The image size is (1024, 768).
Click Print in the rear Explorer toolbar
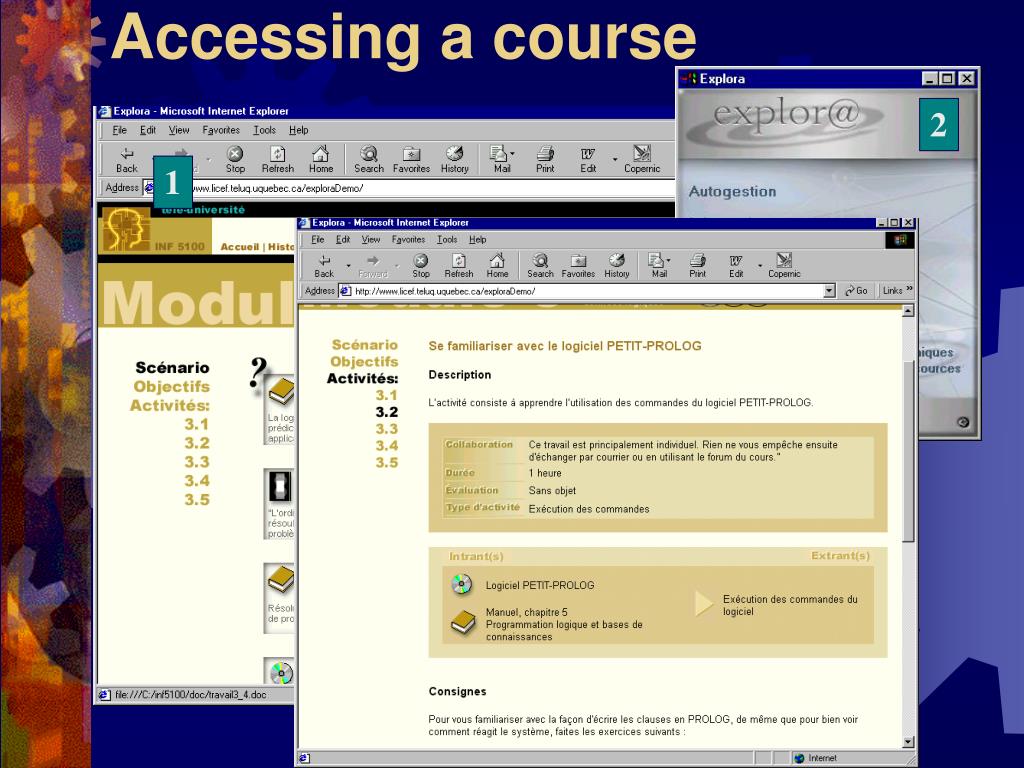click(x=545, y=160)
